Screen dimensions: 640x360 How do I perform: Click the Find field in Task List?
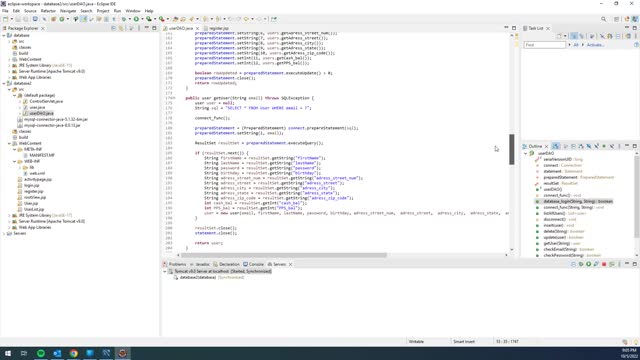pyautogui.click(x=544, y=45)
